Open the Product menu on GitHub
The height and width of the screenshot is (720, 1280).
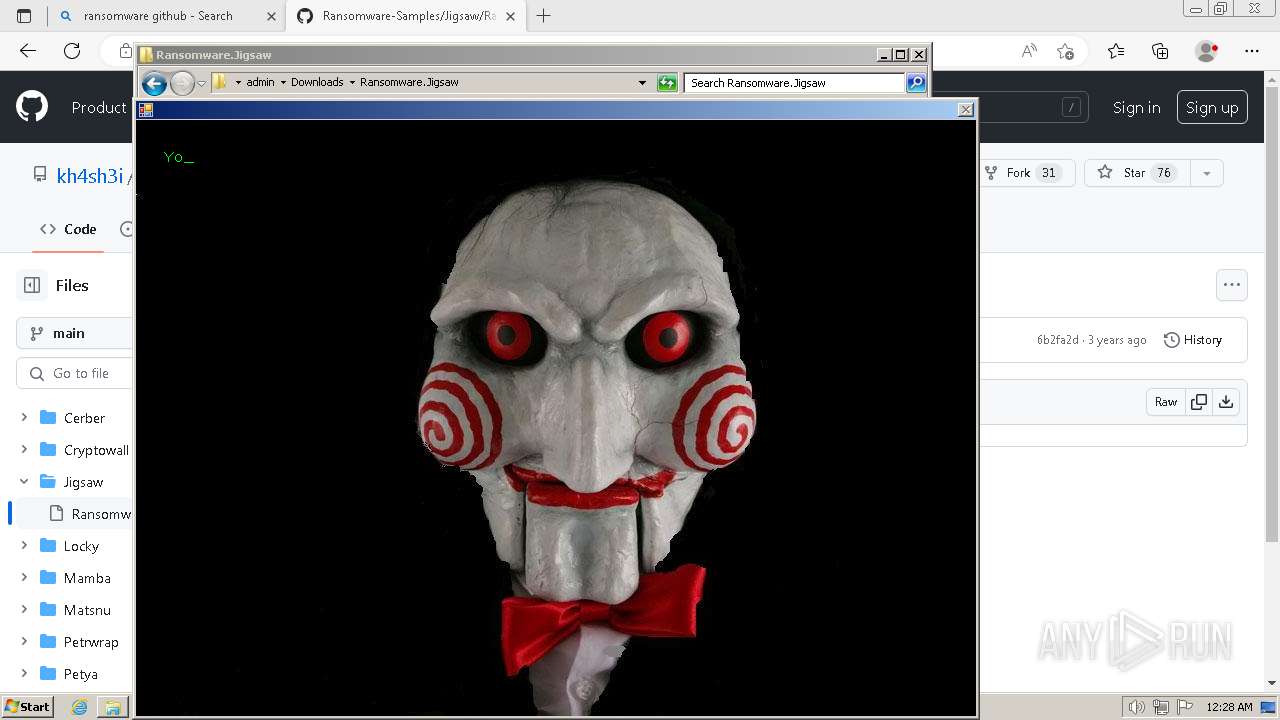click(x=99, y=107)
